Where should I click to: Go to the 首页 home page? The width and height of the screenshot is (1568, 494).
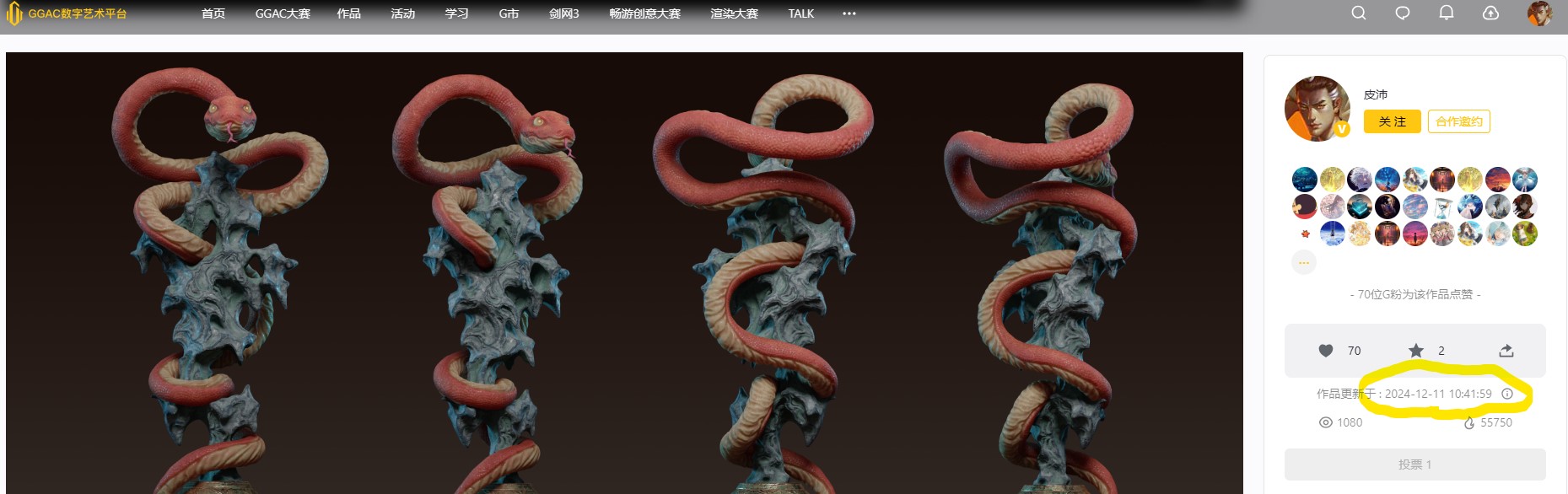[213, 13]
